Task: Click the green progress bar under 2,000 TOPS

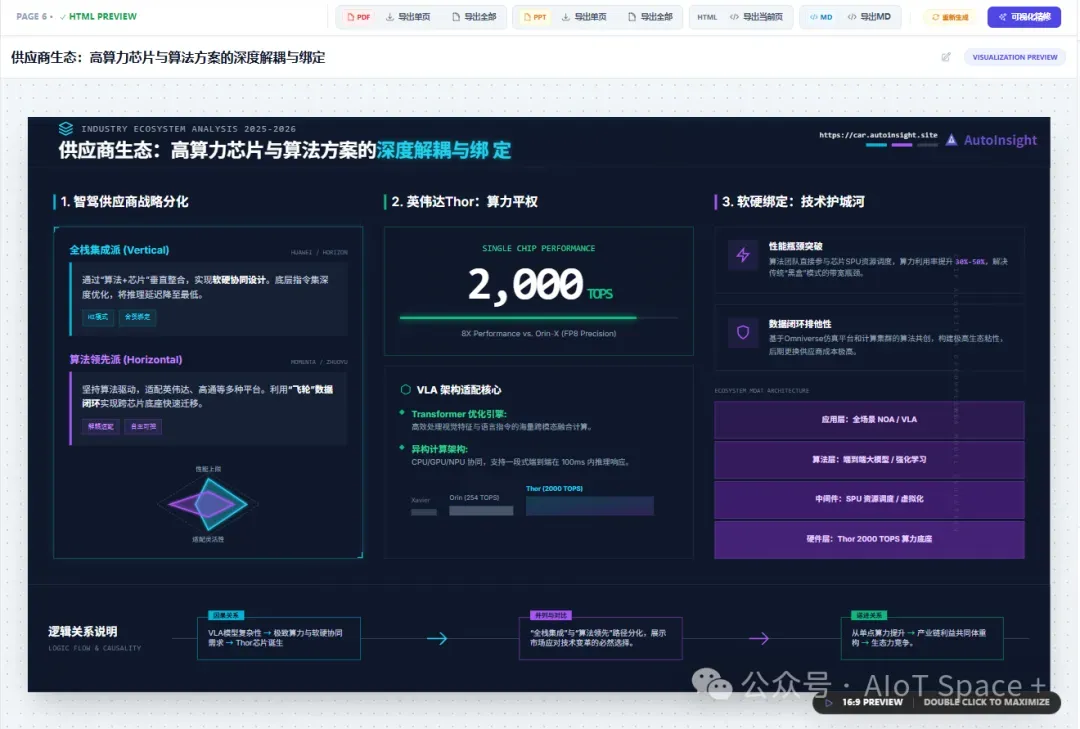Action: coord(518,318)
